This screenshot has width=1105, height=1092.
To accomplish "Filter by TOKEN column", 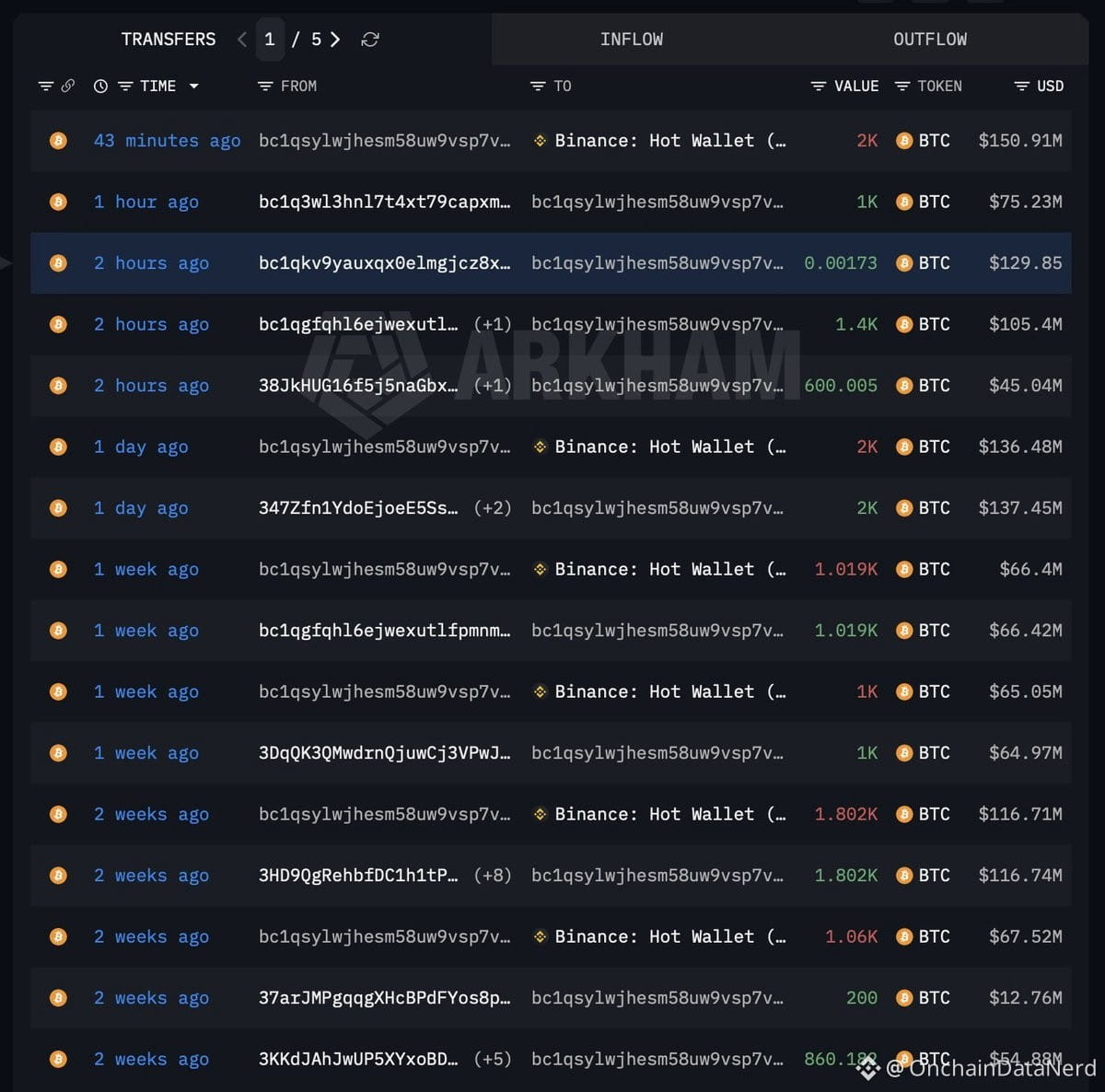I will click(x=902, y=86).
